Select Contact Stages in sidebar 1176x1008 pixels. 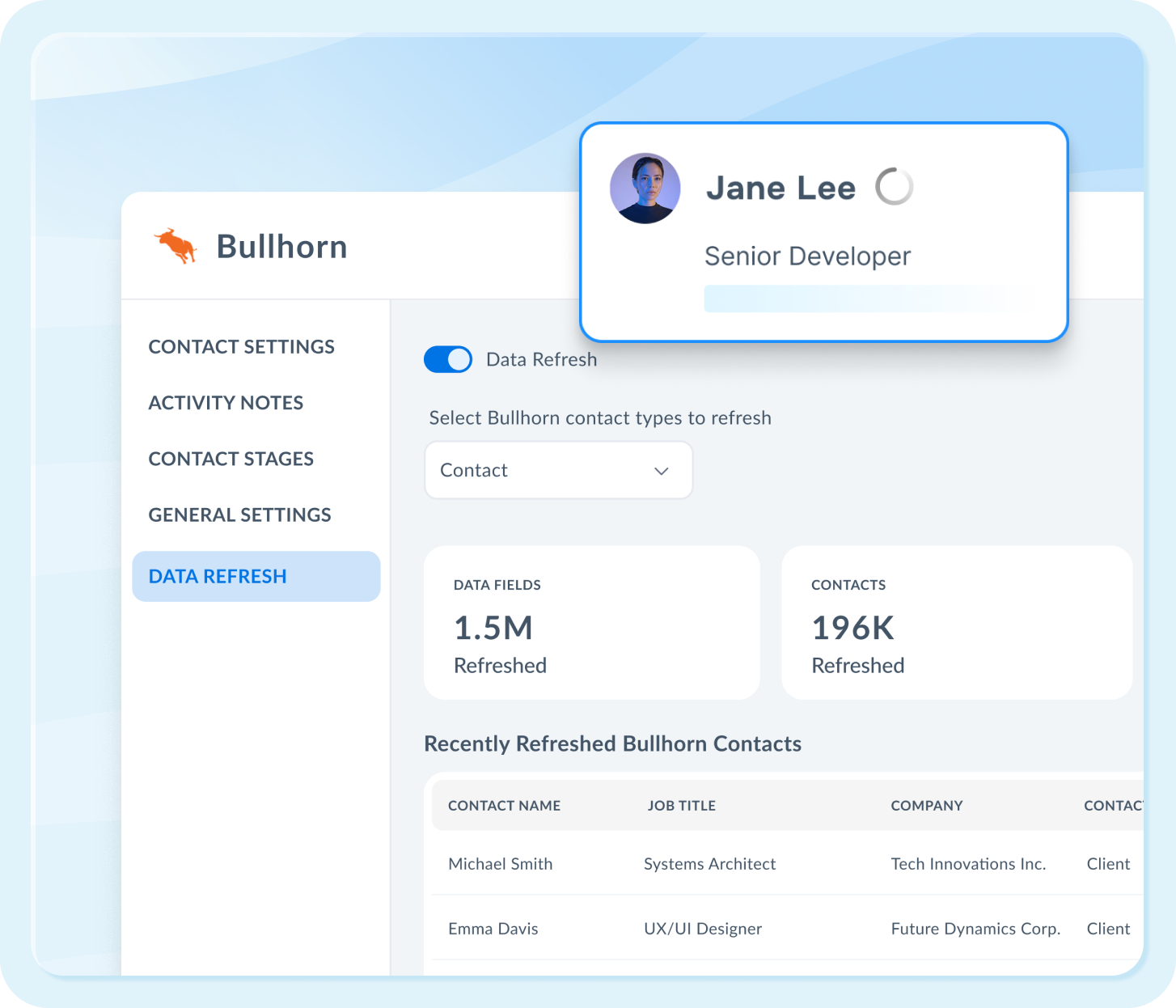click(x=231, y=459)
